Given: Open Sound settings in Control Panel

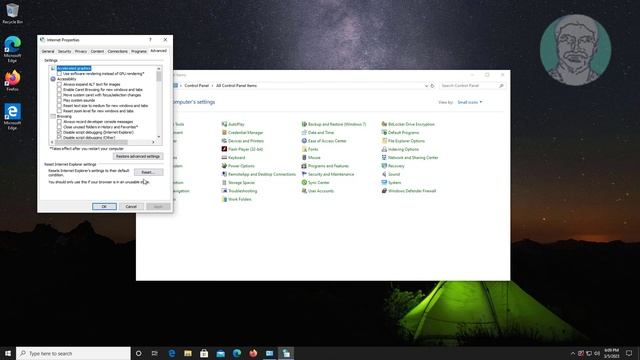Looking at the screenshot, I should pos(391,174).
